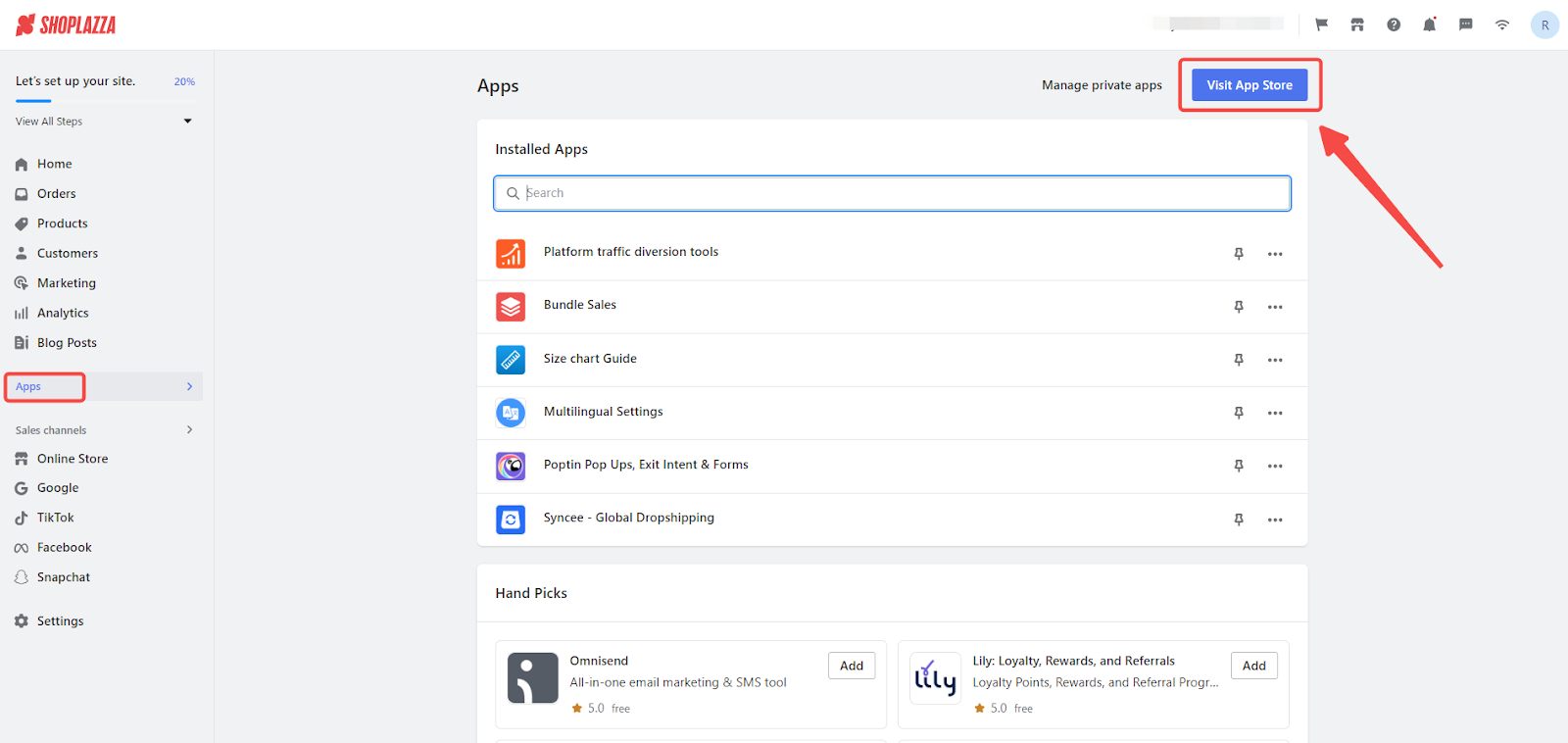
Task: Open Lily app logo thumbnail
Action: tap(936, 678)
